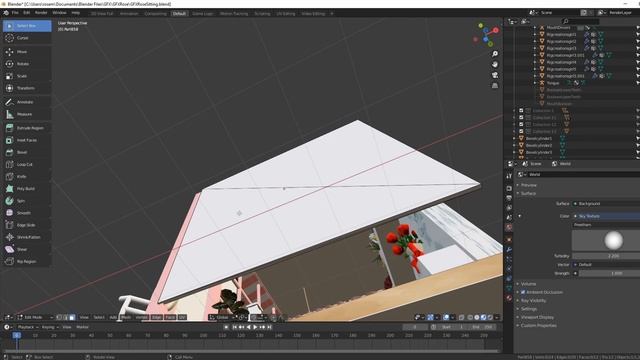
Task: Open the Surface Background dropdown
Action: [x=606, y=204]
